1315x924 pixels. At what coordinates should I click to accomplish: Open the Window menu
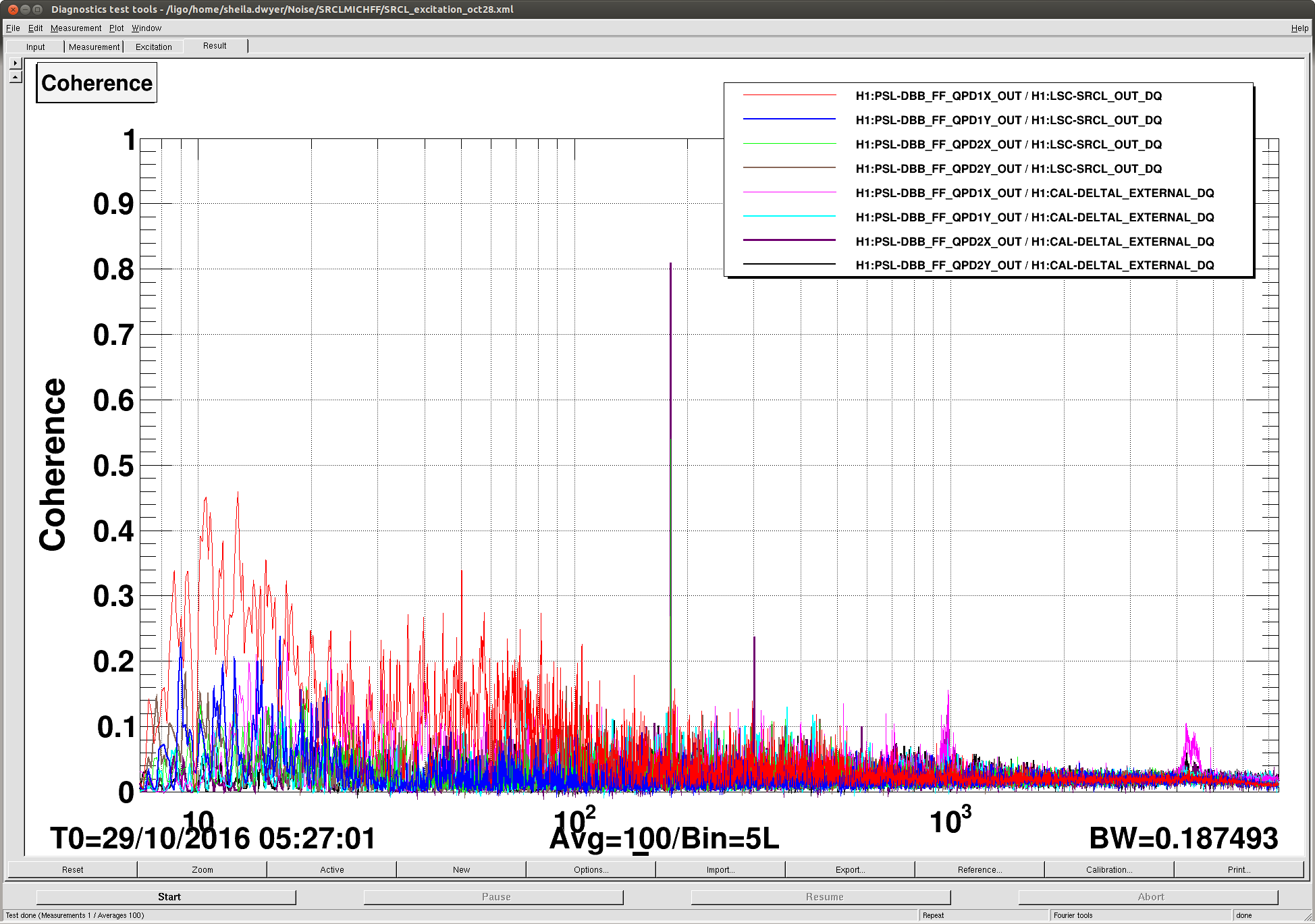146,28
